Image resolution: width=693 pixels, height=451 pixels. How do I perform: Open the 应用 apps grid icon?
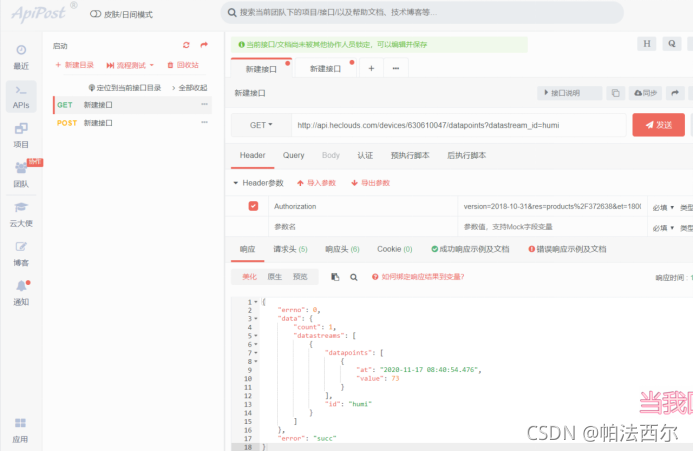[20, 430]
